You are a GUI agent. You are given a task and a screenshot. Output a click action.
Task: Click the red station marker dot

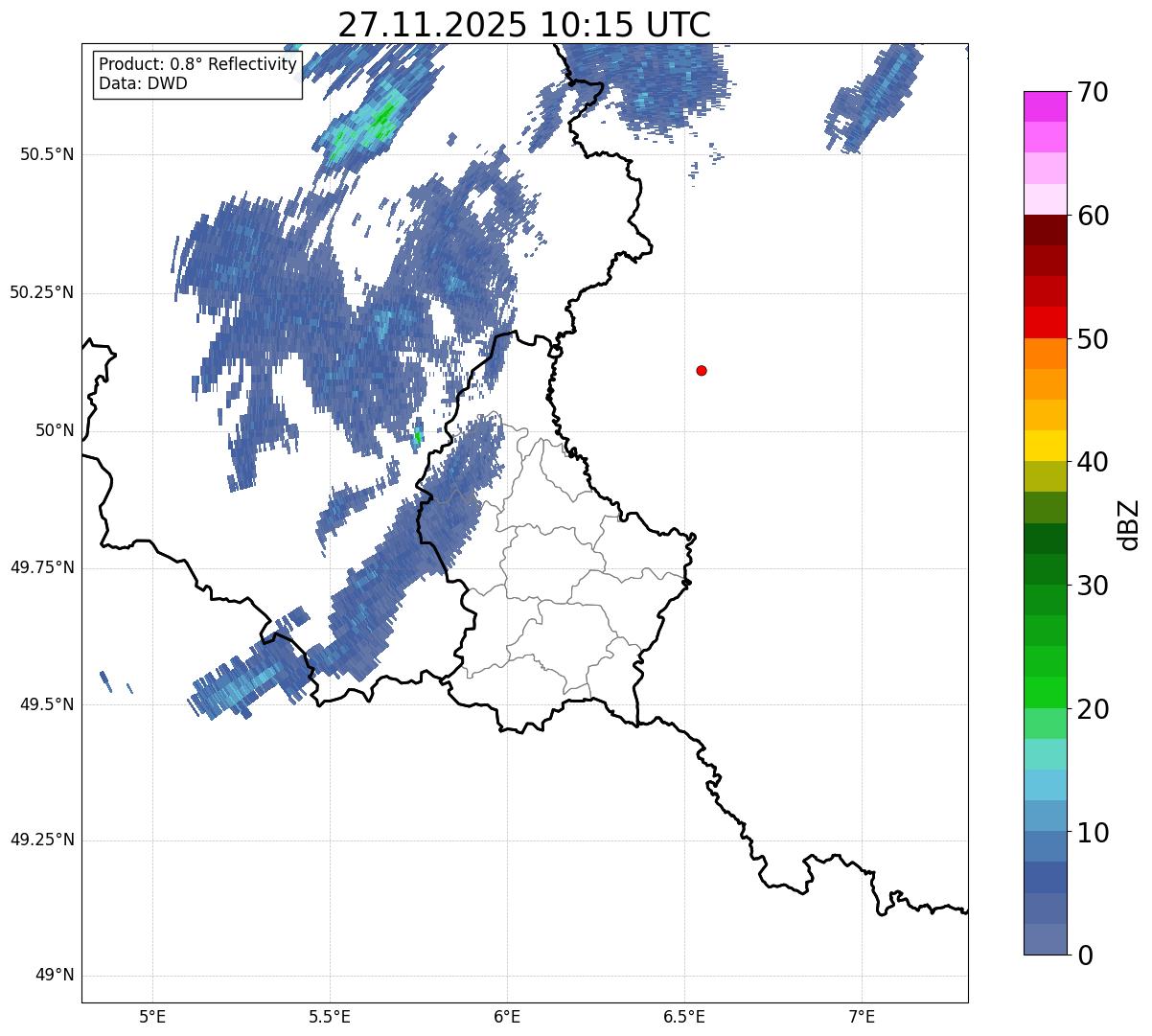702,370
